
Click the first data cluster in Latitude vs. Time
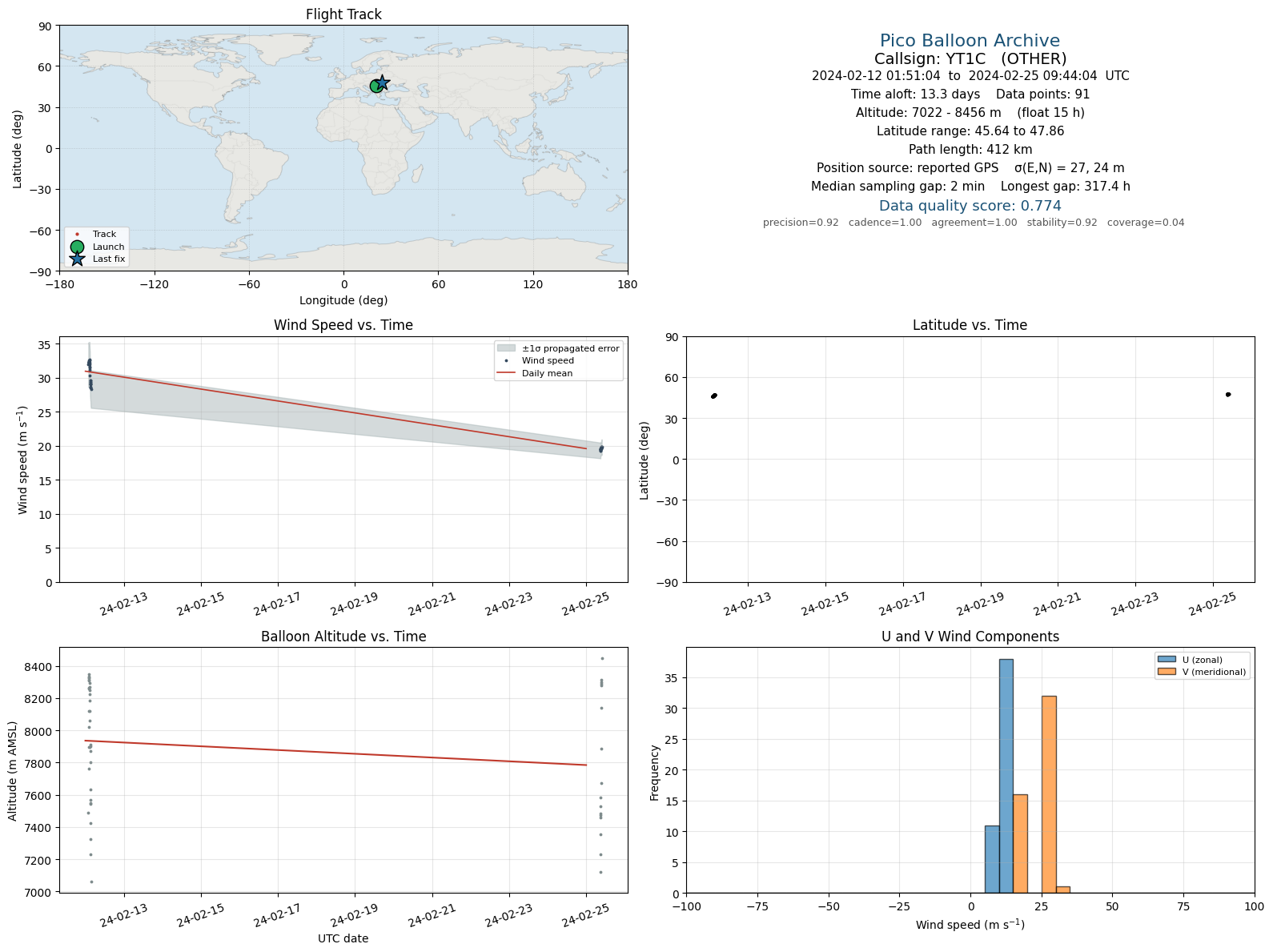point(713,396)
